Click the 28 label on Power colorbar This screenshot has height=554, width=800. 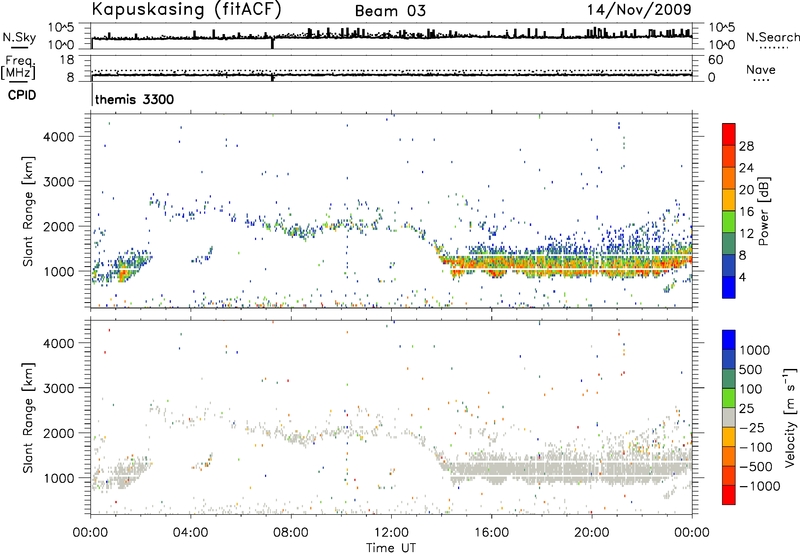[746, 146]
